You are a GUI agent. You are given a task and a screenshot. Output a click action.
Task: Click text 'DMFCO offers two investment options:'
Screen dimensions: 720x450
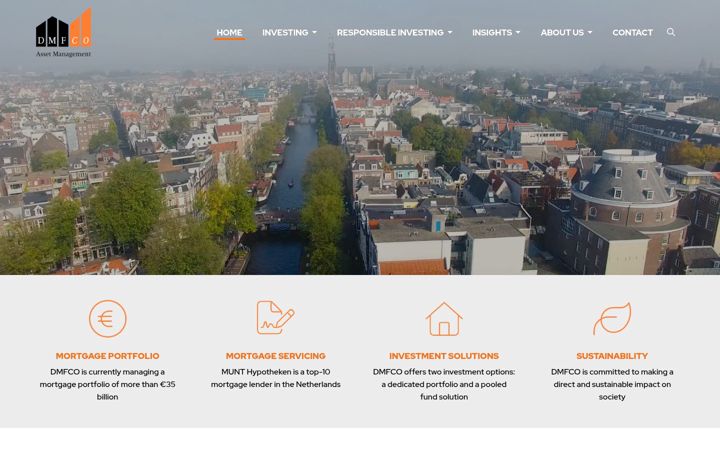click(444, 372)
